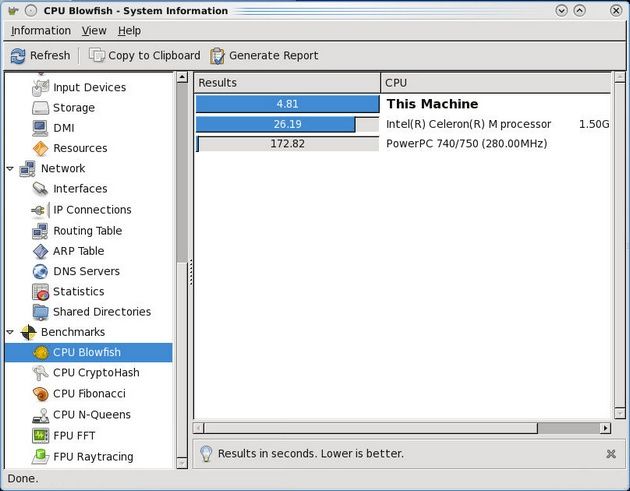Click the sidebar scroll up arrow

(182, 77)
